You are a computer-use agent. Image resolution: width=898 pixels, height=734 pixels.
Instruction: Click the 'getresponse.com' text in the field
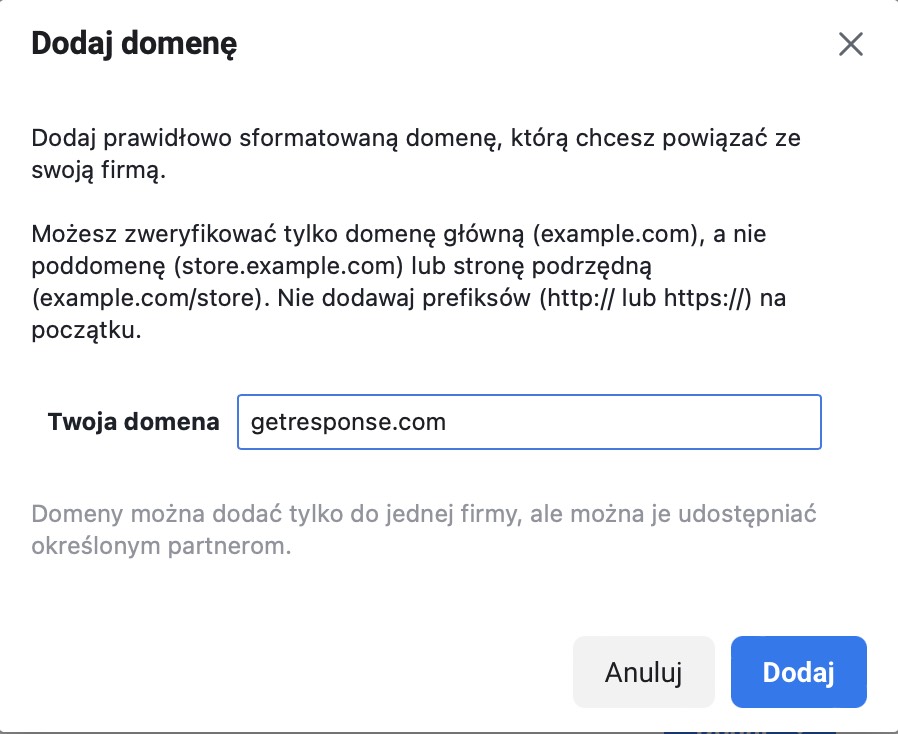pos(348,422)
